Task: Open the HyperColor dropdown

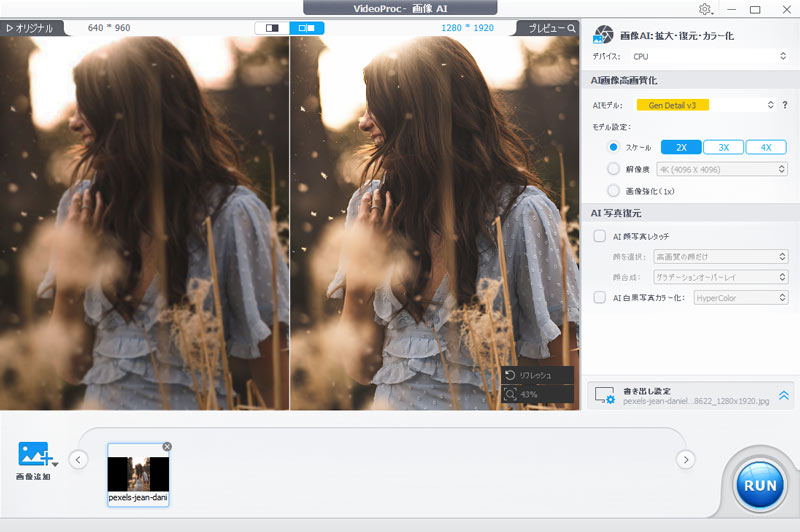Action: (741, 298)
